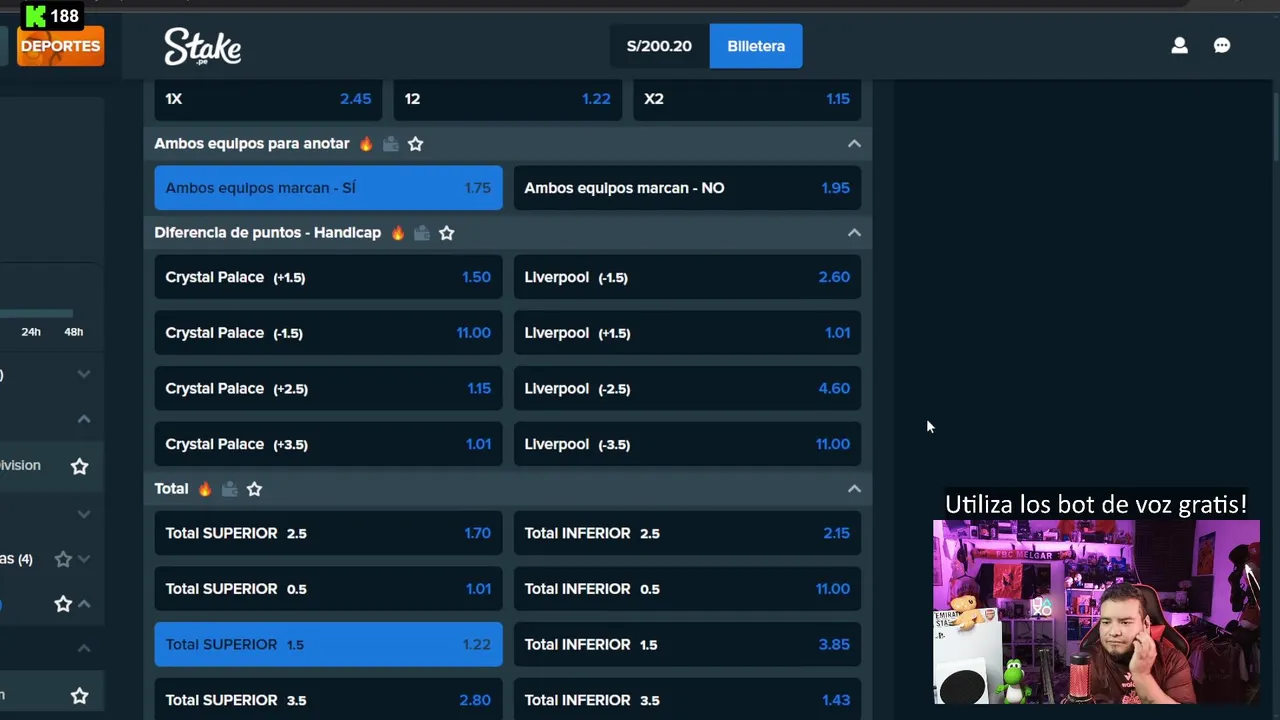
Task: Expand the sidebar chevron below 24h filter
Action: click(x=84, y=374)
